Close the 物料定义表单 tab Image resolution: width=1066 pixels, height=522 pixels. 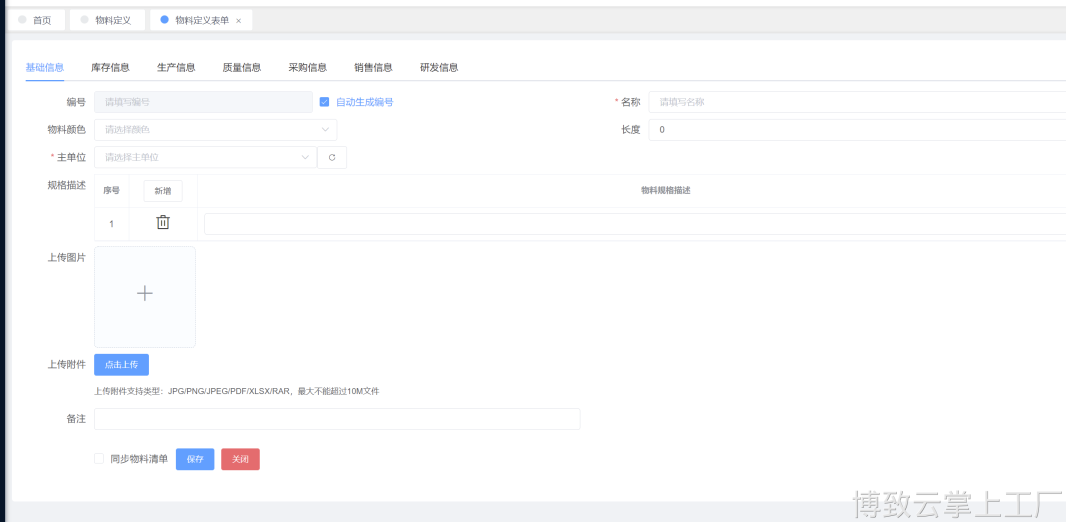click(239, 21)
